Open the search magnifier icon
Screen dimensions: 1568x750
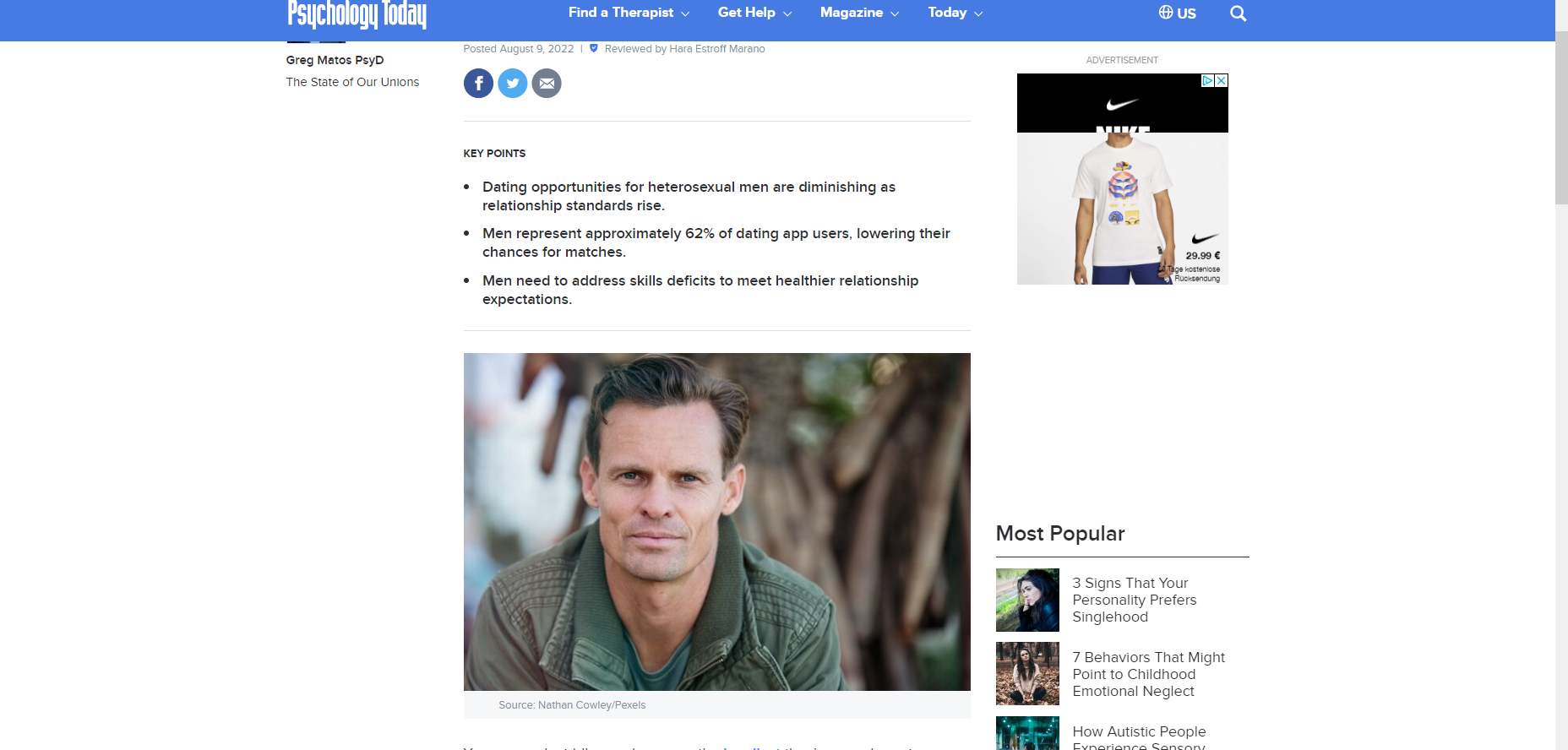[x=1239, y=13]
